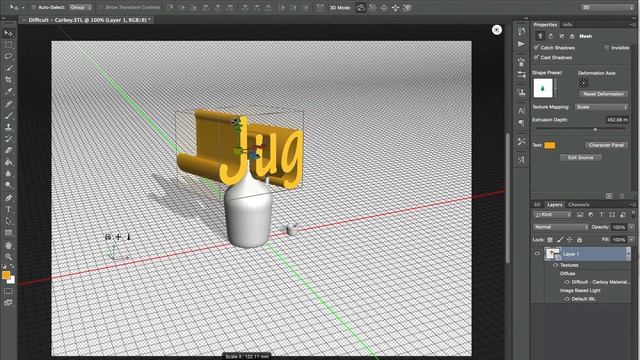The image size is (640, 360).
Task: Open the Texture Mapping Scale dropdown
Action: [x=602, y=107]
